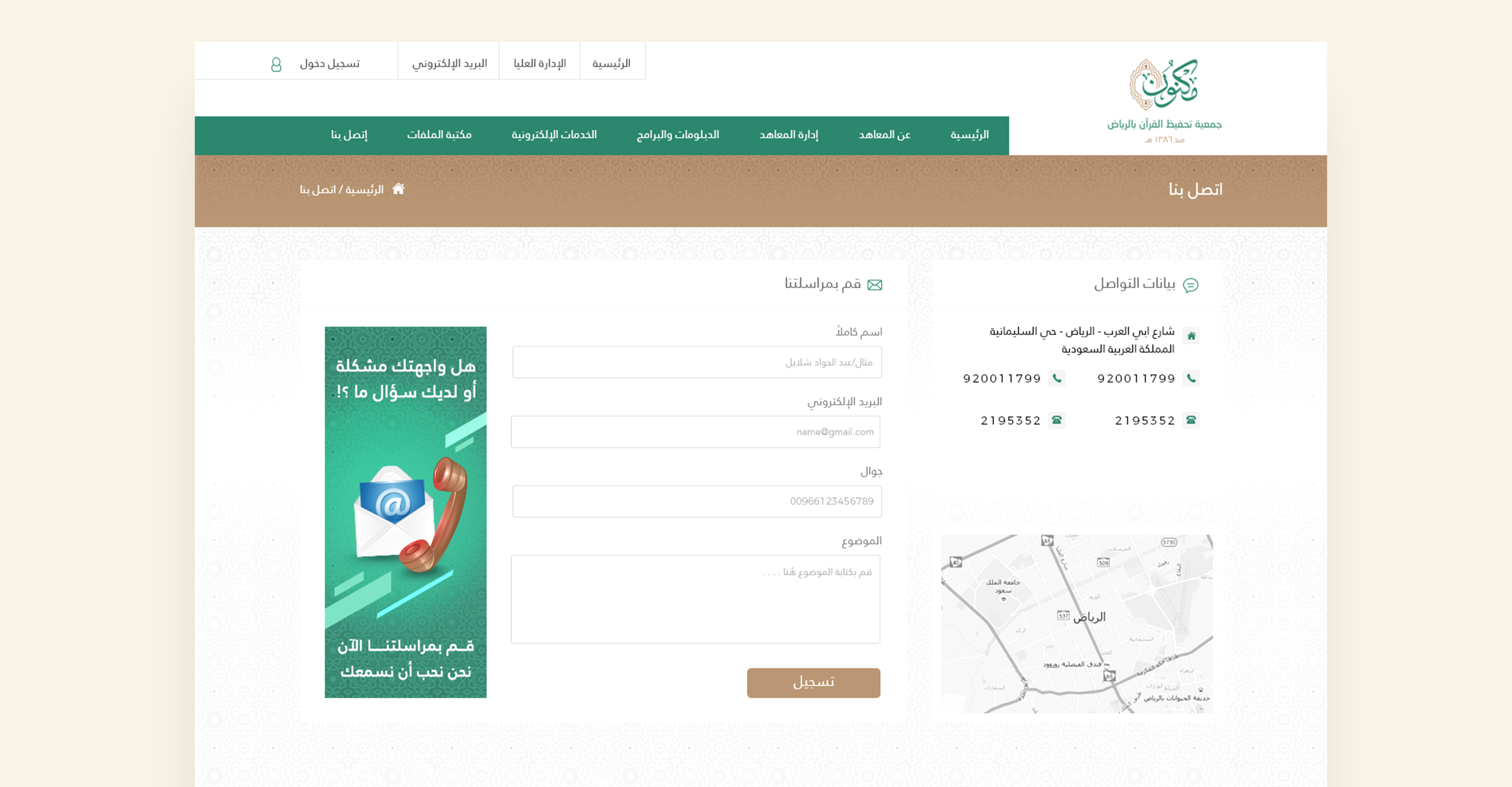
Task: Open الإدارة العليا top bar item
Action: pyautogui.click(x=539, y=64)
